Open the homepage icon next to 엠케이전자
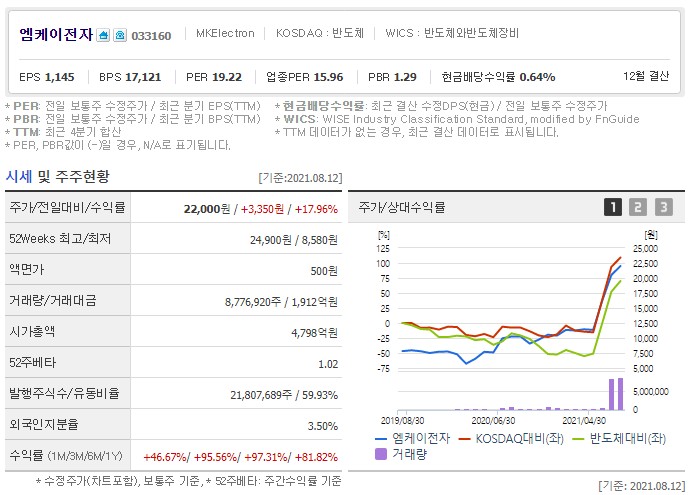 tap(103, 35)
